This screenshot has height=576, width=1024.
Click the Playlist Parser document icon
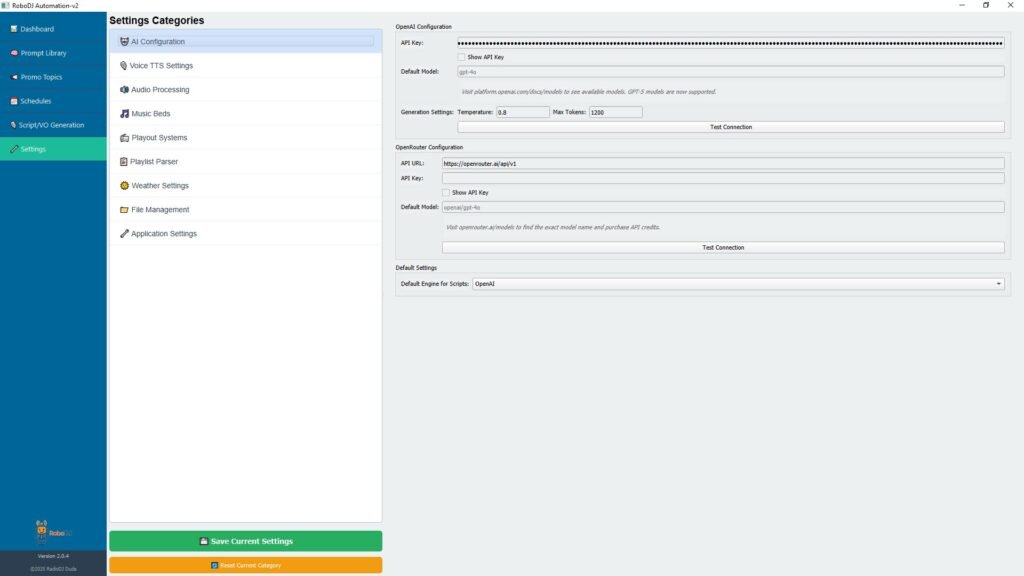click(x=124, y=162)
